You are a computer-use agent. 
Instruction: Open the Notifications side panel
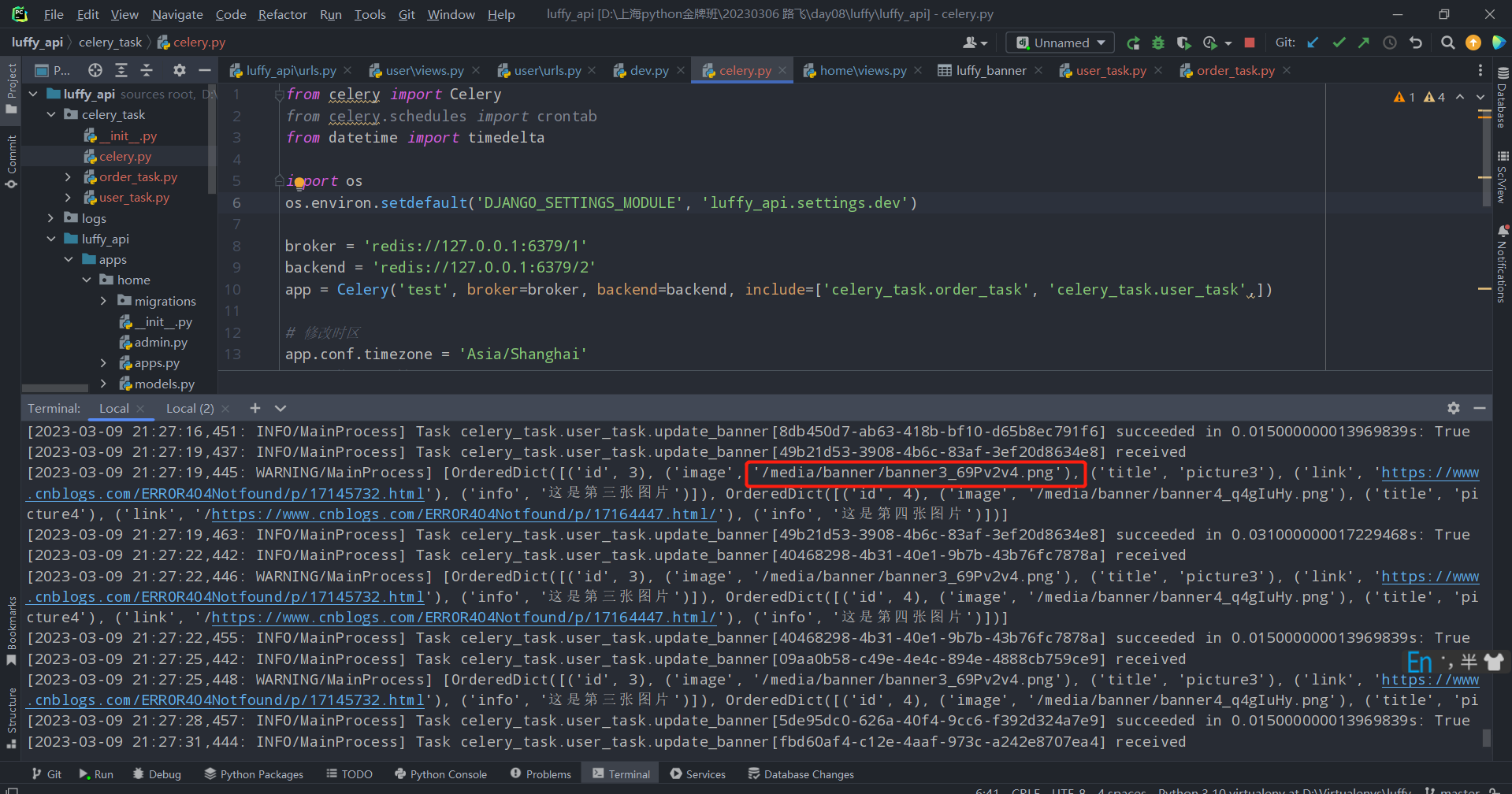1503,263
